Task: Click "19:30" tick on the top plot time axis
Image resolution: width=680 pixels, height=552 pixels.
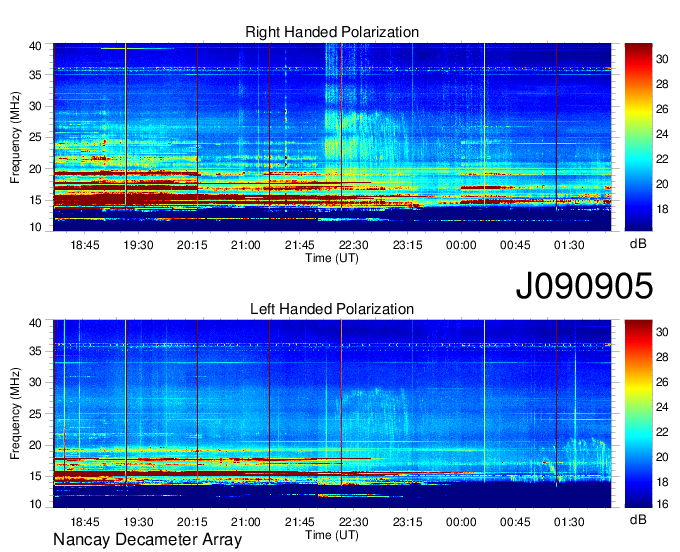Action: (x=138, y=245)
